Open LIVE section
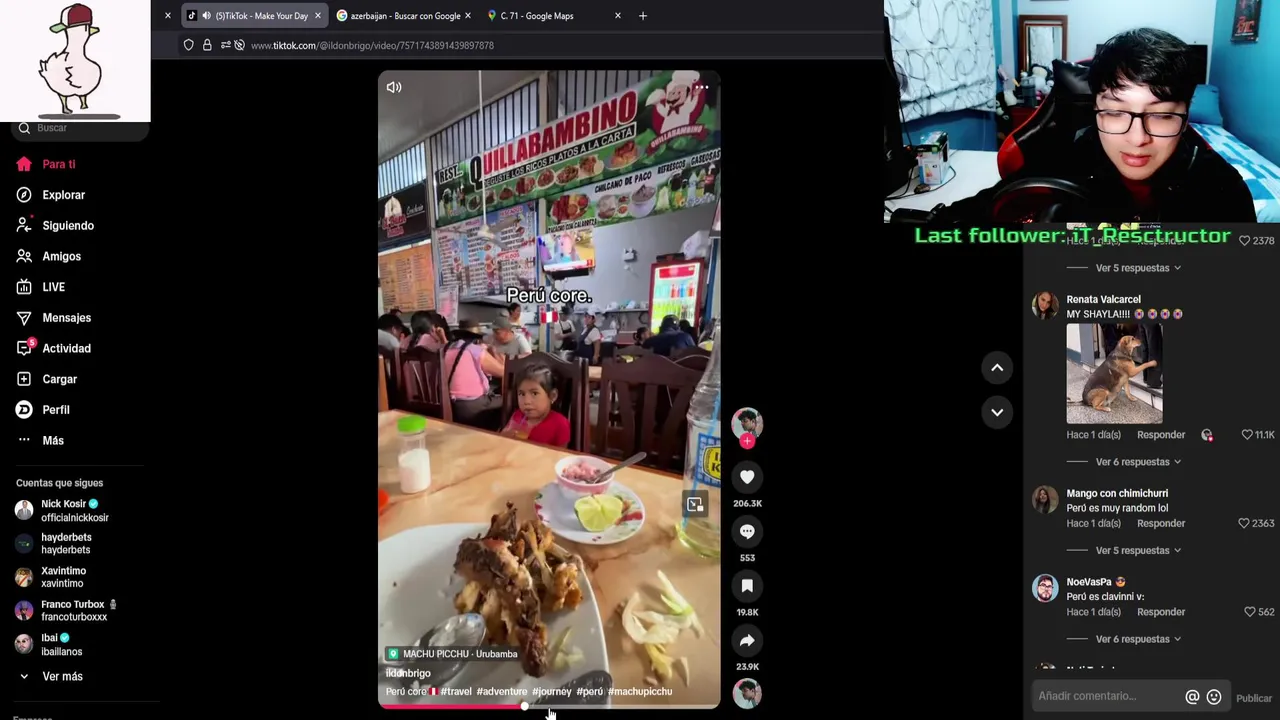1280x720 pixels. [x=53, y=287]
